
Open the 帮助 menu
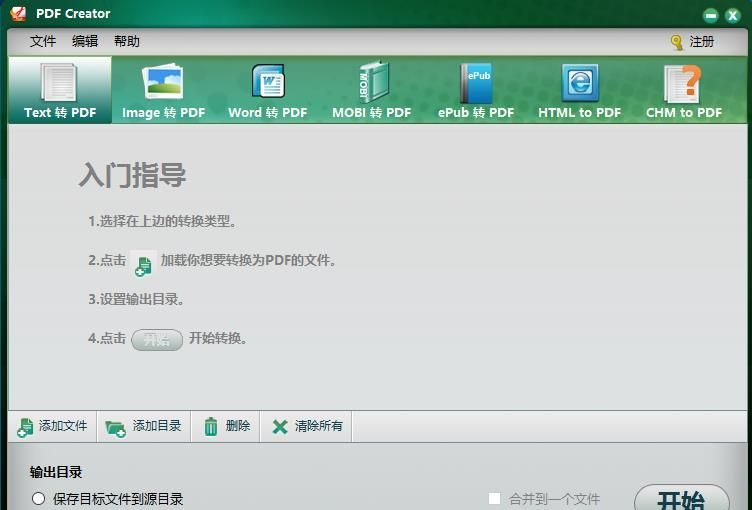pos(127,41)
